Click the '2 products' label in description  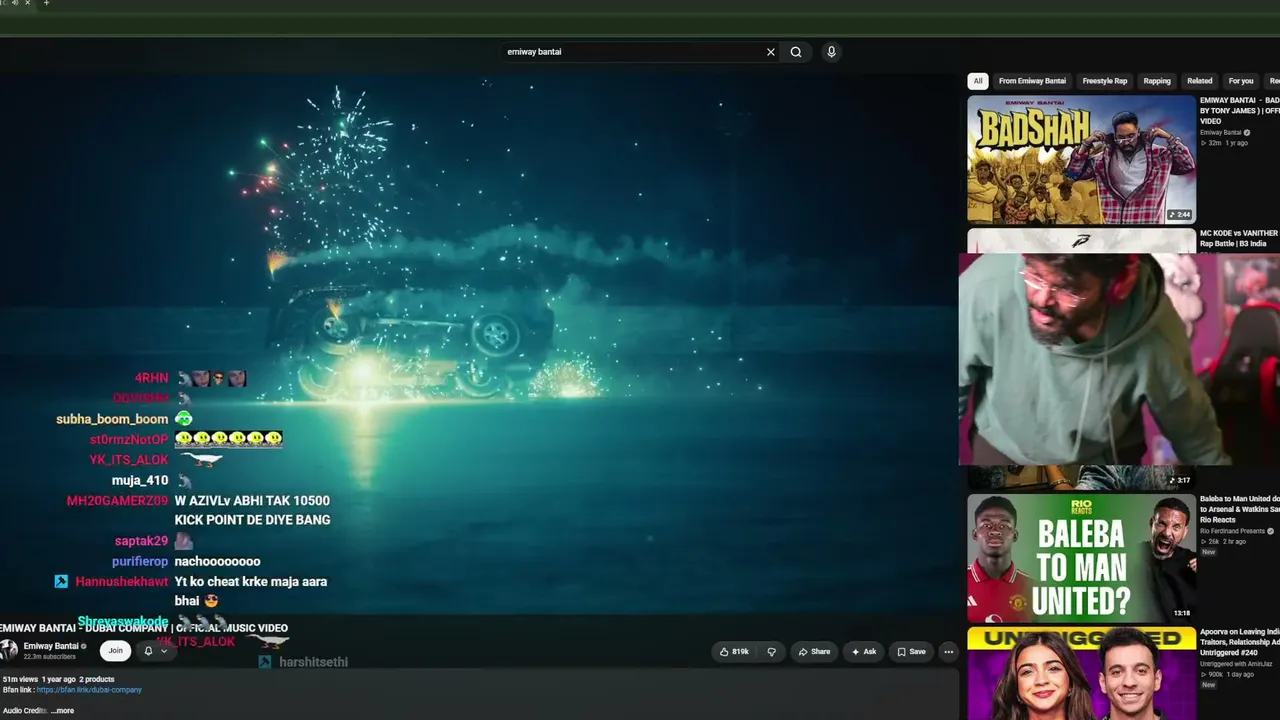[x=97, y=680]
